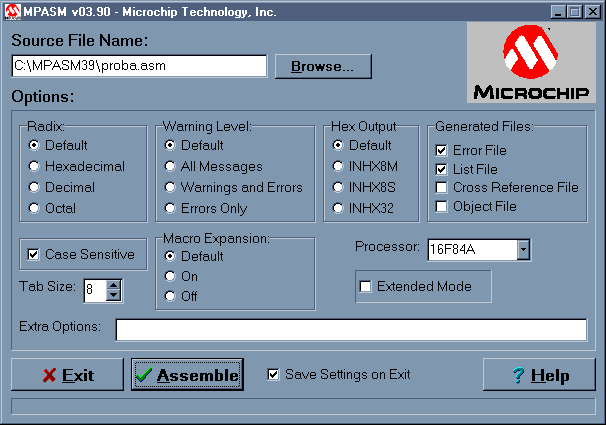The width and height of the screenshot is (606, 425).
Task: Uncheck List File generation
Action: (441, 169)
